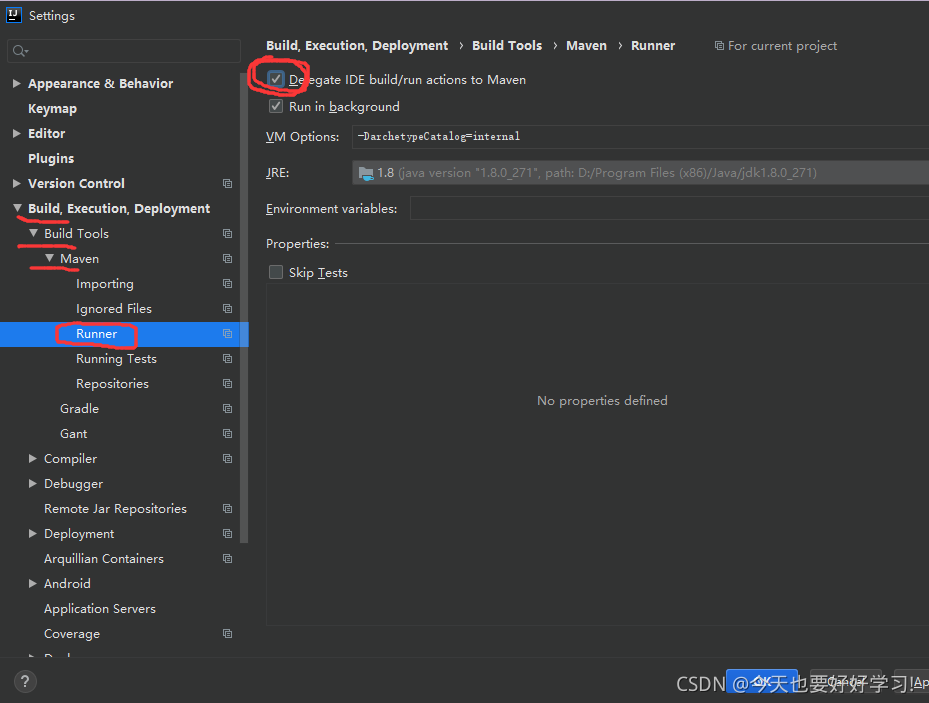The image size is (929, 703).
Task: Click project-level icon beside Coverage
Action: point(228,634)
